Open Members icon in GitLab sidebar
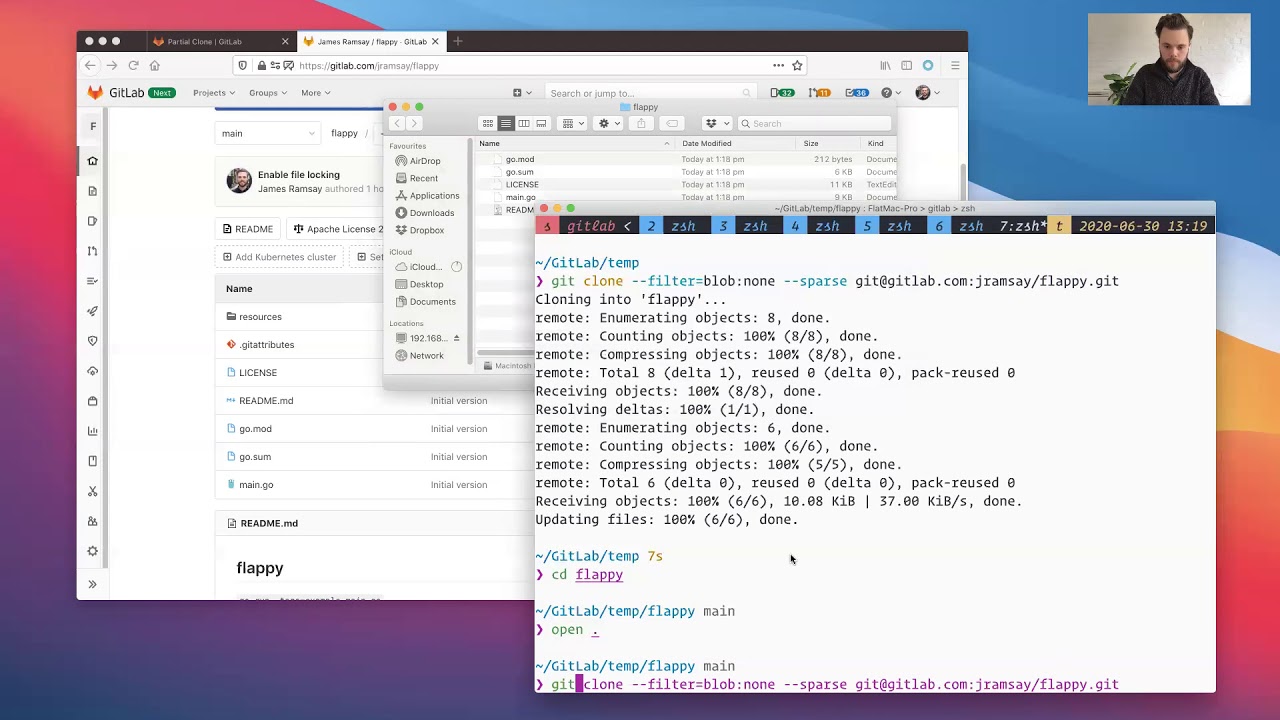The image size is (1280, 720). tap(92, 521)
